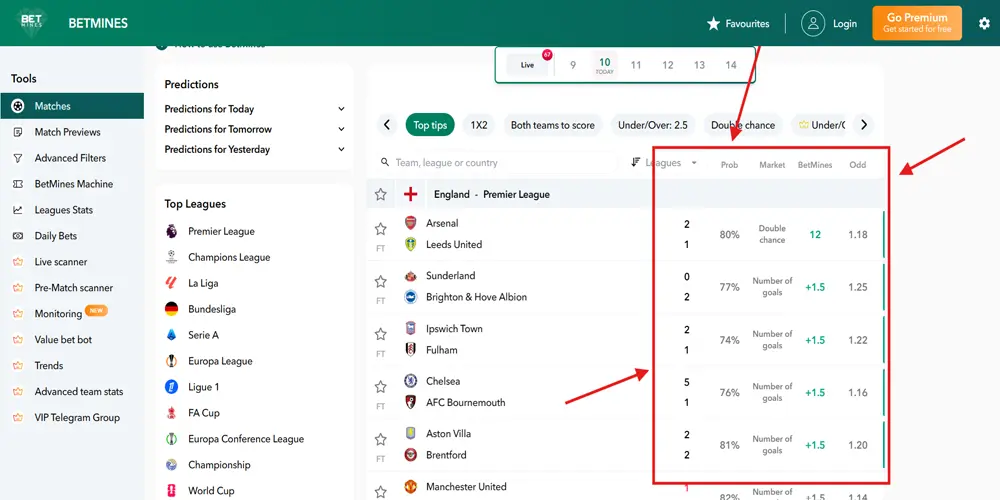Screen dimensions: 1000x500
Task: Click the Premier League logo in Top Leagues
Action: (172, 231)
